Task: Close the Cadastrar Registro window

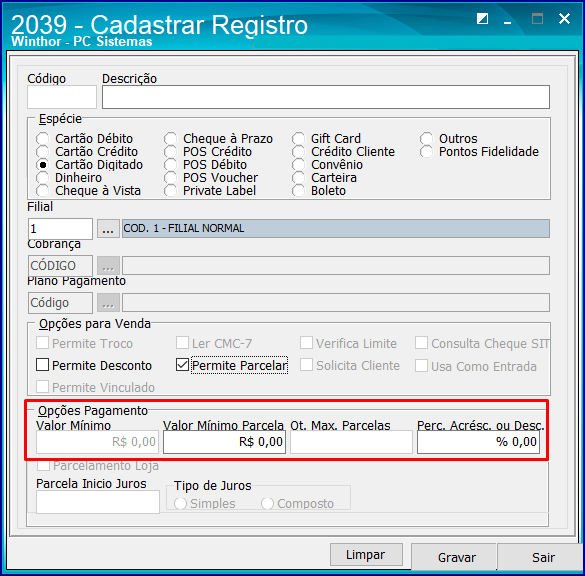Action: [x=564, y=18]
